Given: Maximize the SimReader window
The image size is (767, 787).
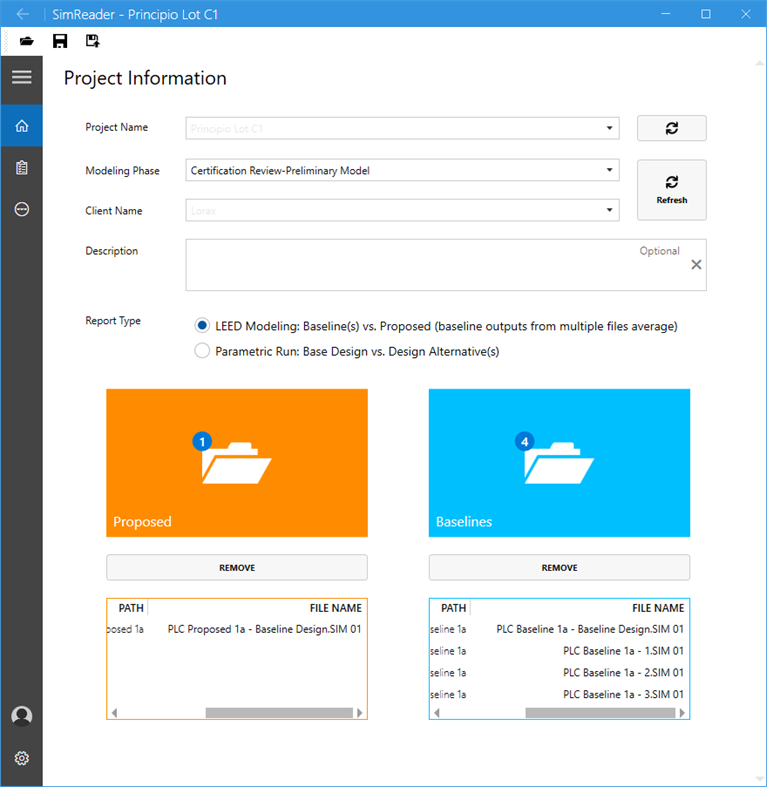Looking at the screenshot, I should click(705, 14).
